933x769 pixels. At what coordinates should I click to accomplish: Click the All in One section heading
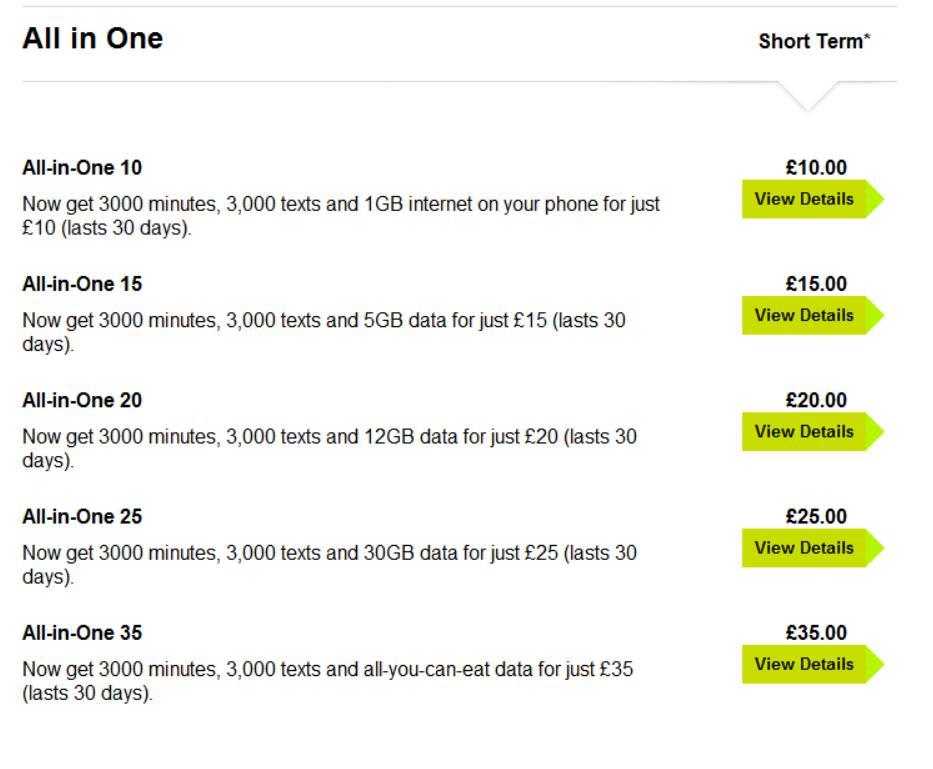click(92, 40)
